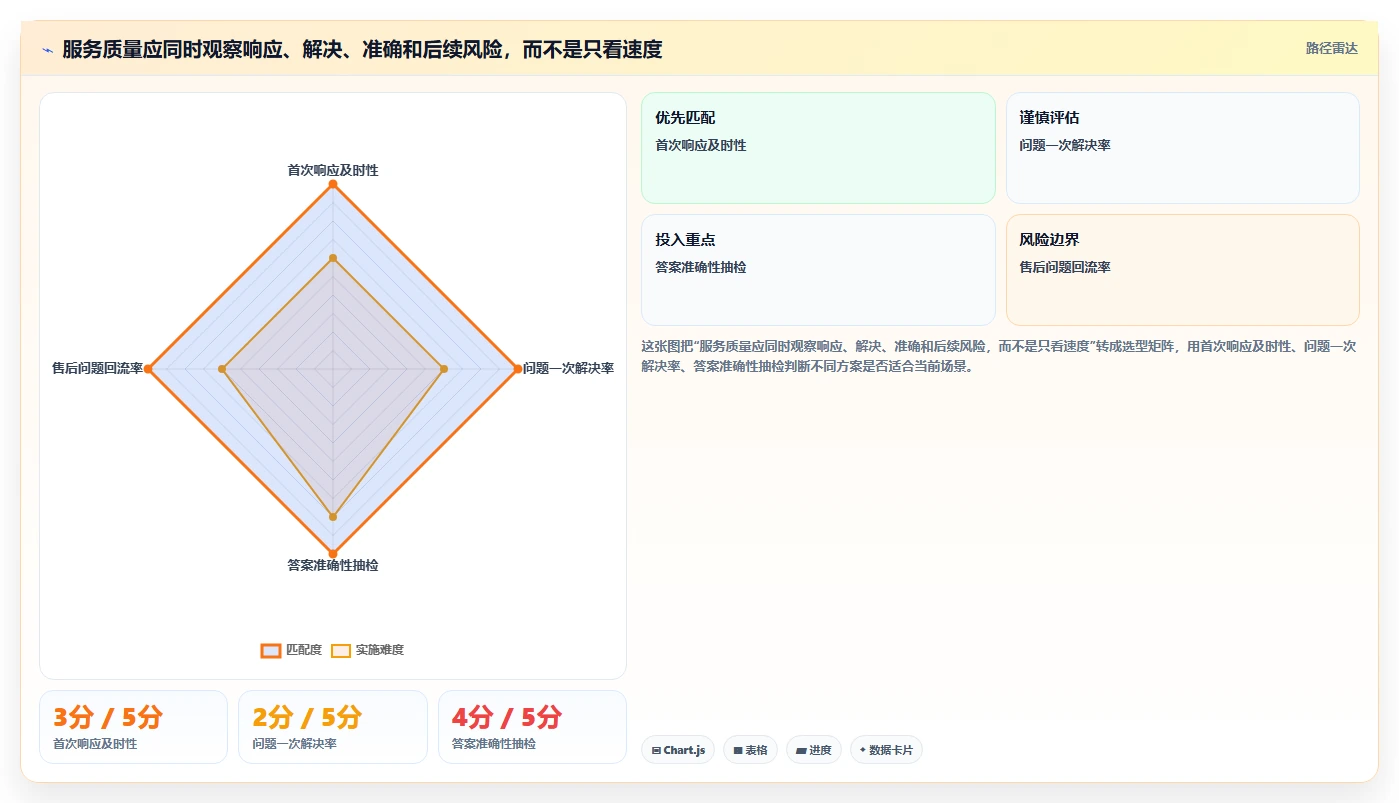Select the Chart.js tag
This screenshot has width=1399, height=803.
[x=678, y=750]
